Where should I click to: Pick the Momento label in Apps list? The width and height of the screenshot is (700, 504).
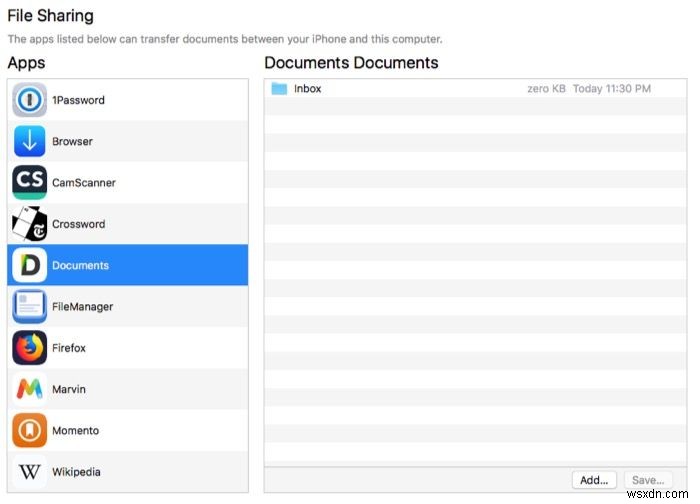tap(75, 430)
